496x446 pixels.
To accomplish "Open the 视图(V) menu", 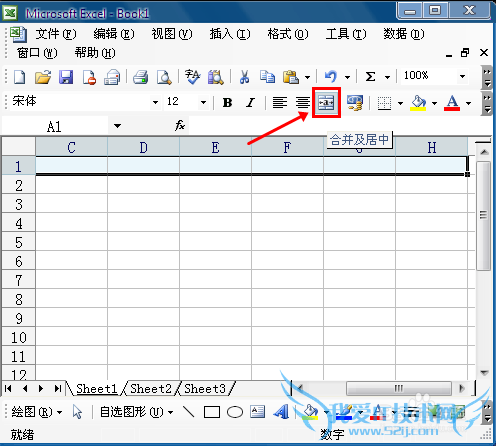I will click(172, 34).
